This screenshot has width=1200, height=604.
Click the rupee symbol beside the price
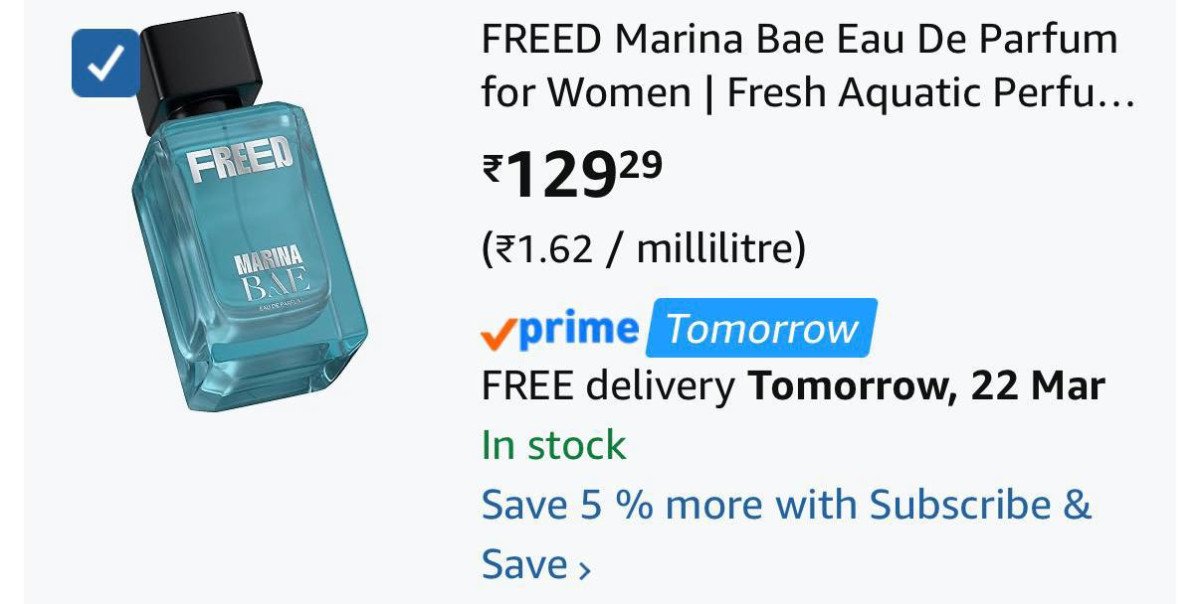tap(492, 168)
